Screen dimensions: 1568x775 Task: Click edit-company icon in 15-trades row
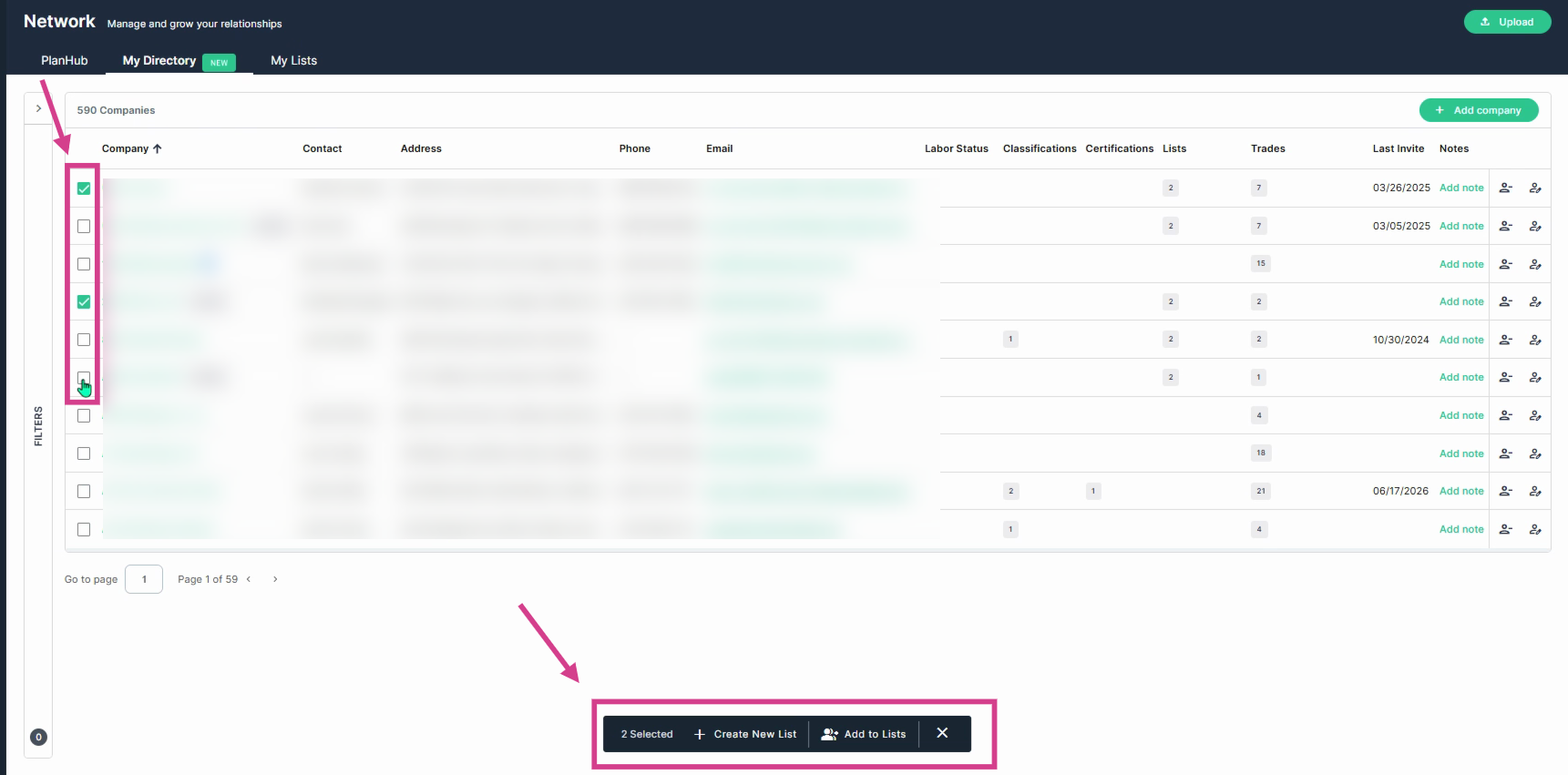coord(1535,264)
